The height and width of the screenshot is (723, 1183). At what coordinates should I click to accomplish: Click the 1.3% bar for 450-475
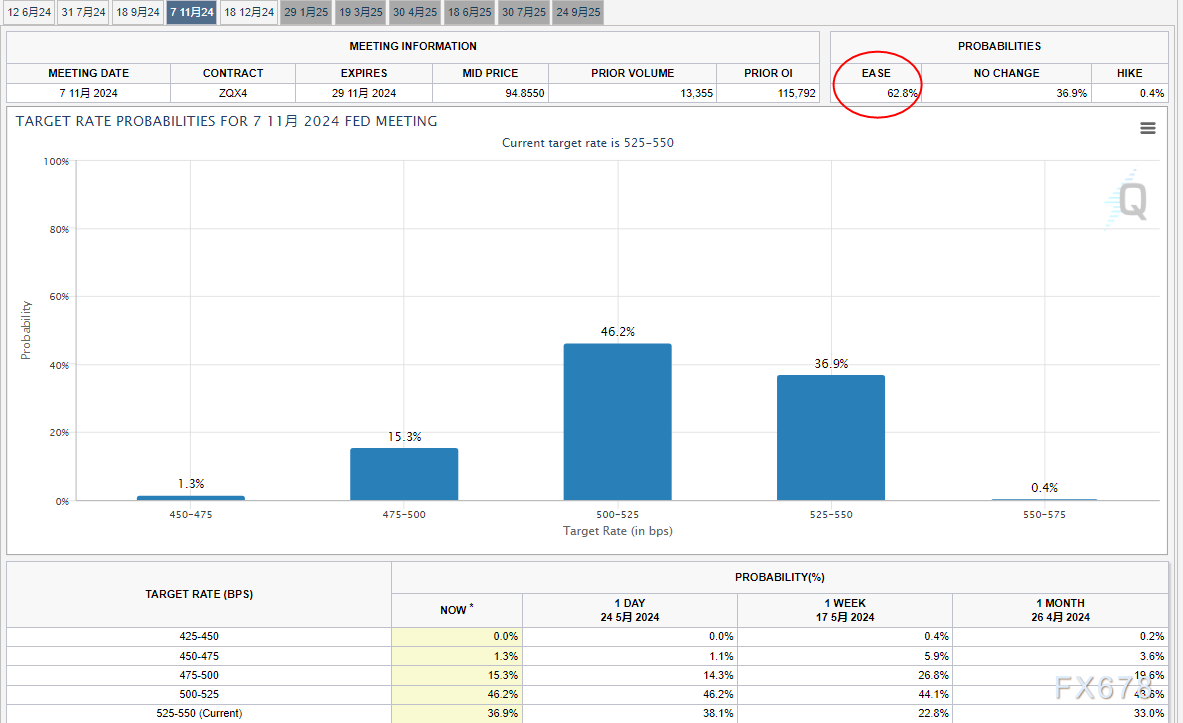pyautogui.click(x=190, y=497)
